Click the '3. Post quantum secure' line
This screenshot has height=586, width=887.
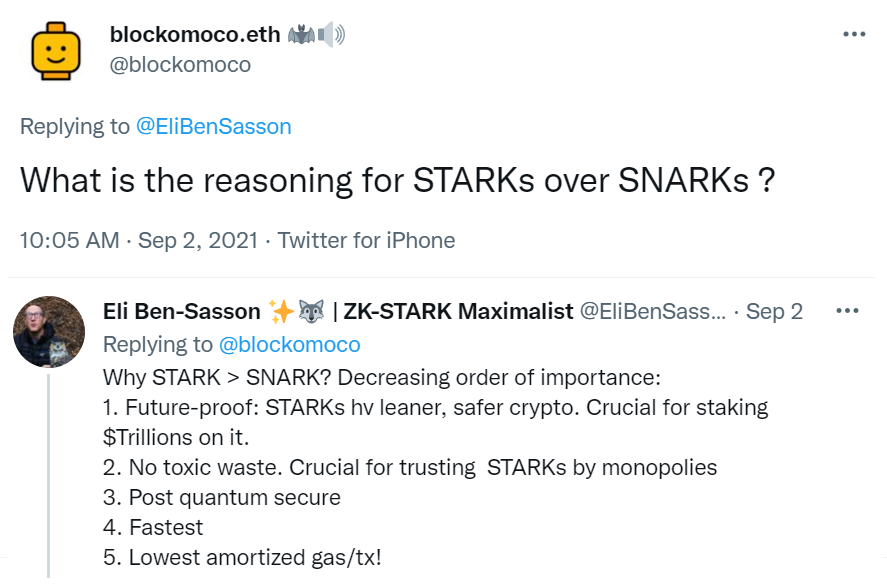[x=222, y=497]
